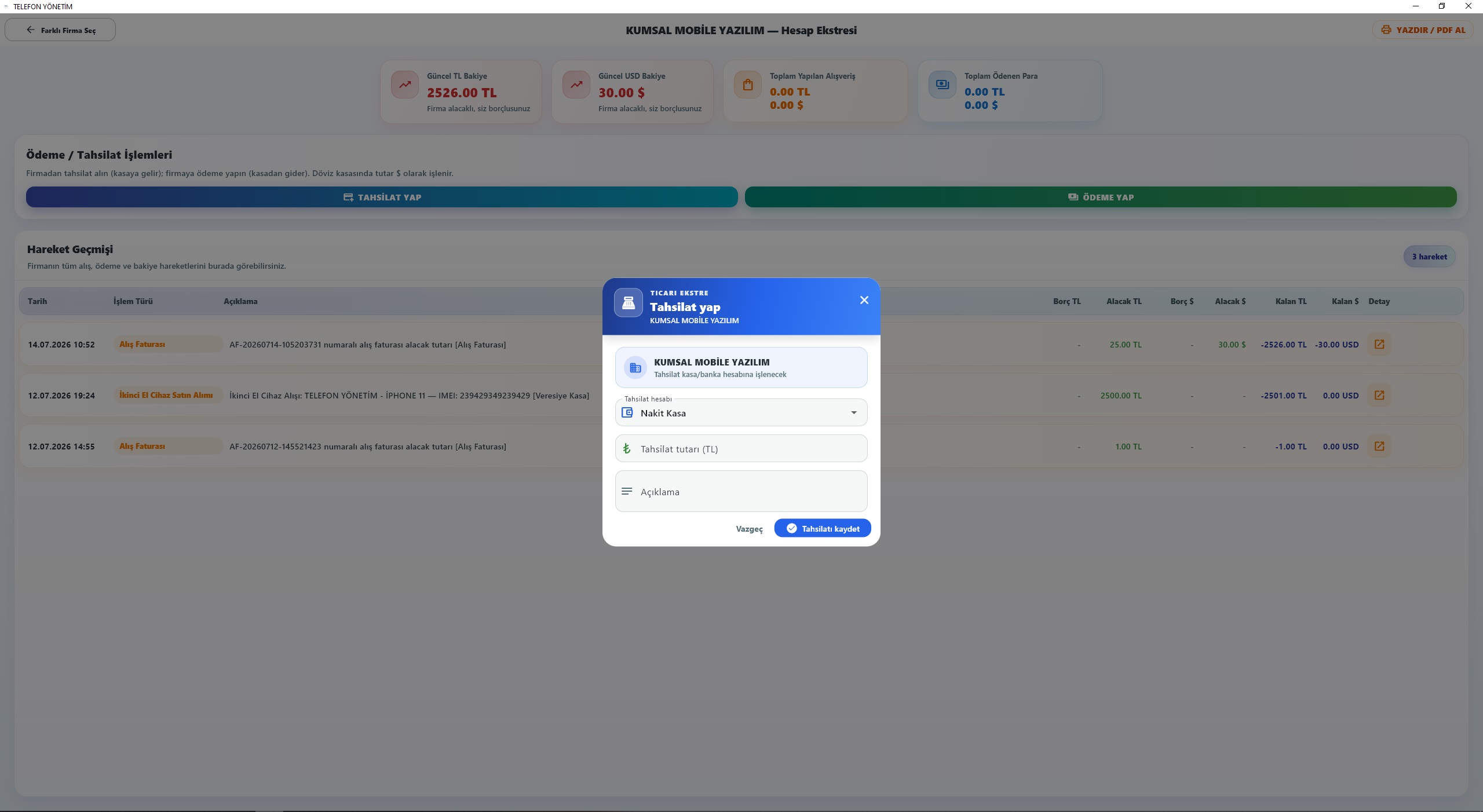This screenshot has height=812, width=1483.
Task: Click the back arrow icon on Farklı Firma Seç
Action: point(31,30)
